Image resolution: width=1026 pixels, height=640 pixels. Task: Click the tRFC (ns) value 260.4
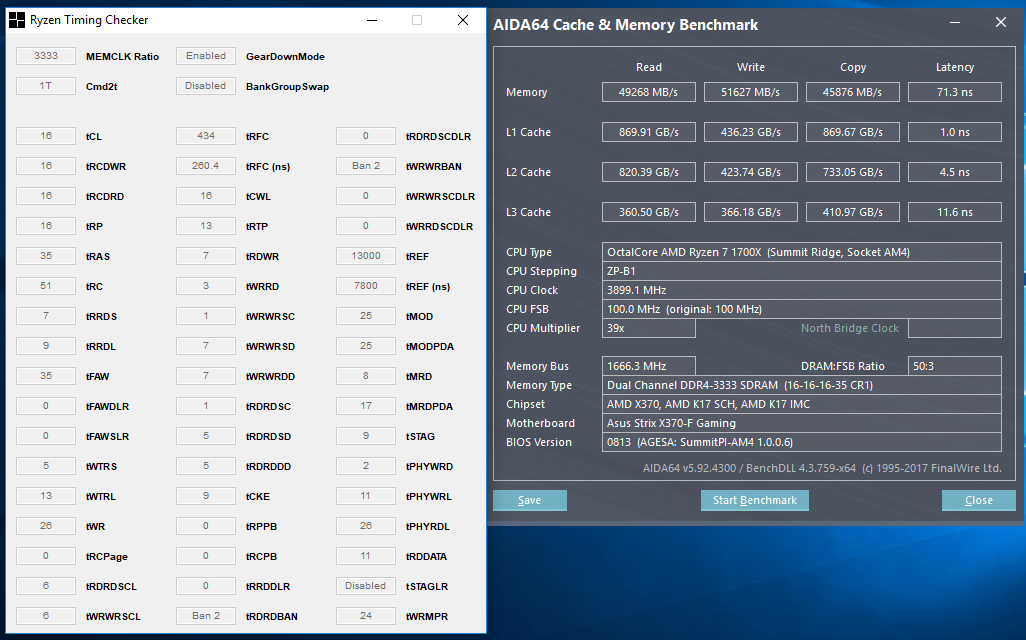coord(205,166)
